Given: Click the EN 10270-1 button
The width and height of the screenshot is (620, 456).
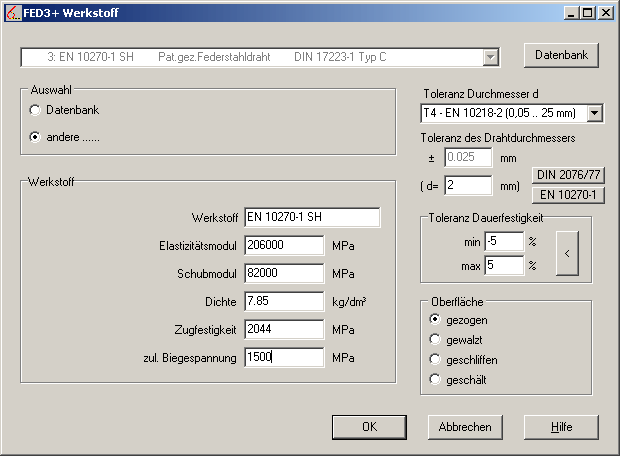Looking at the screenshot, I should (570, 194).
